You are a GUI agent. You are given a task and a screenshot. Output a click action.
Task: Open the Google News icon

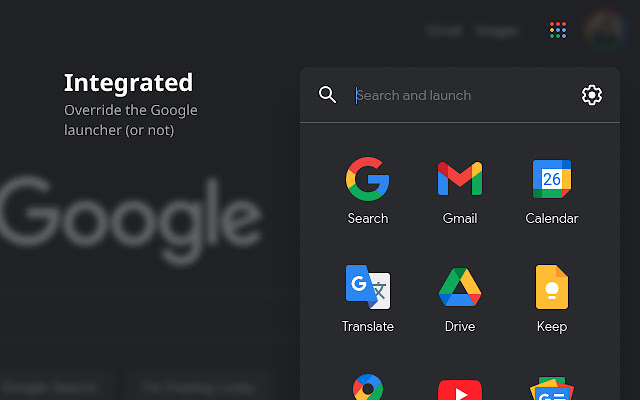[x=552, y=389]
